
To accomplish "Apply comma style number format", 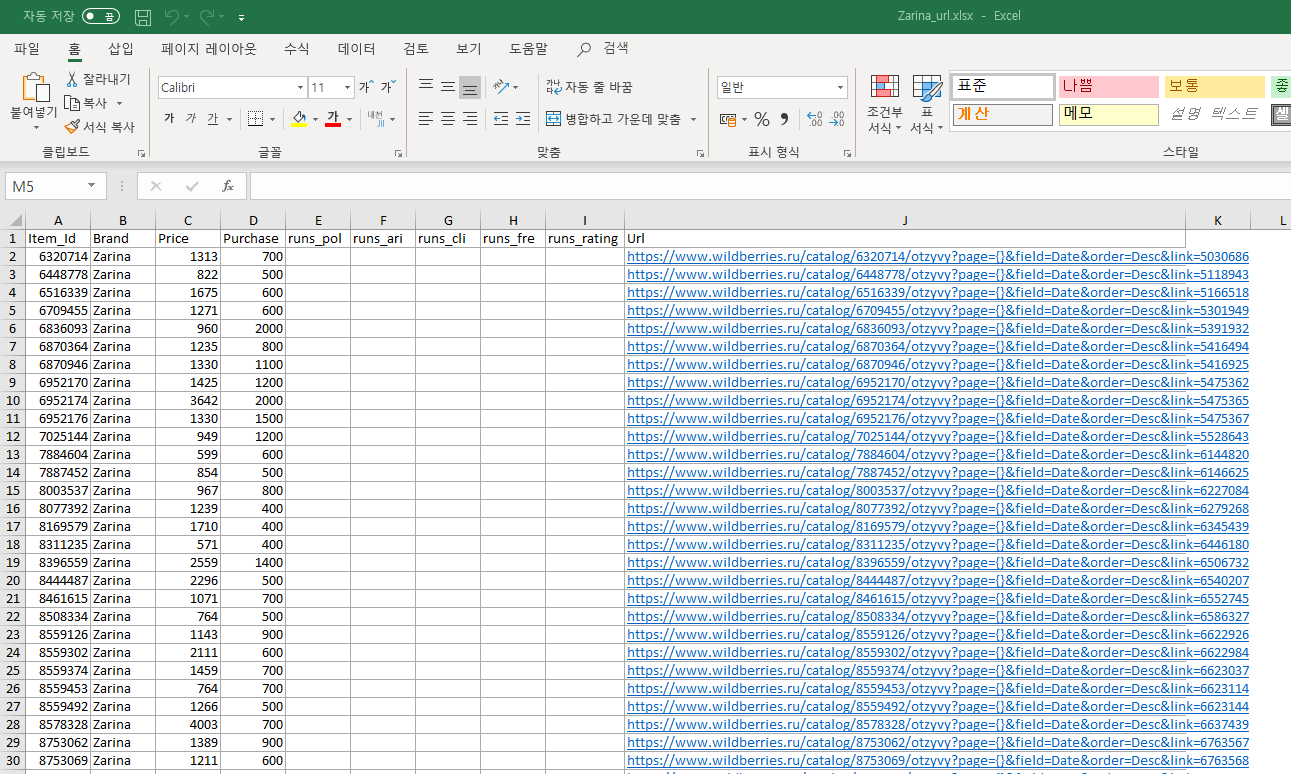I will click(784, 119).
